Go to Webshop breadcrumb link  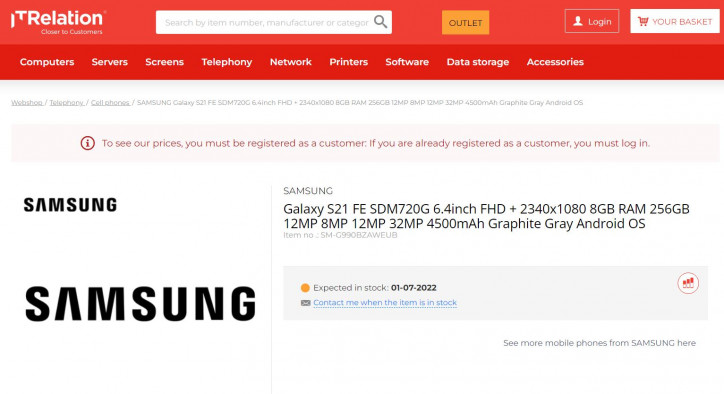27,103
